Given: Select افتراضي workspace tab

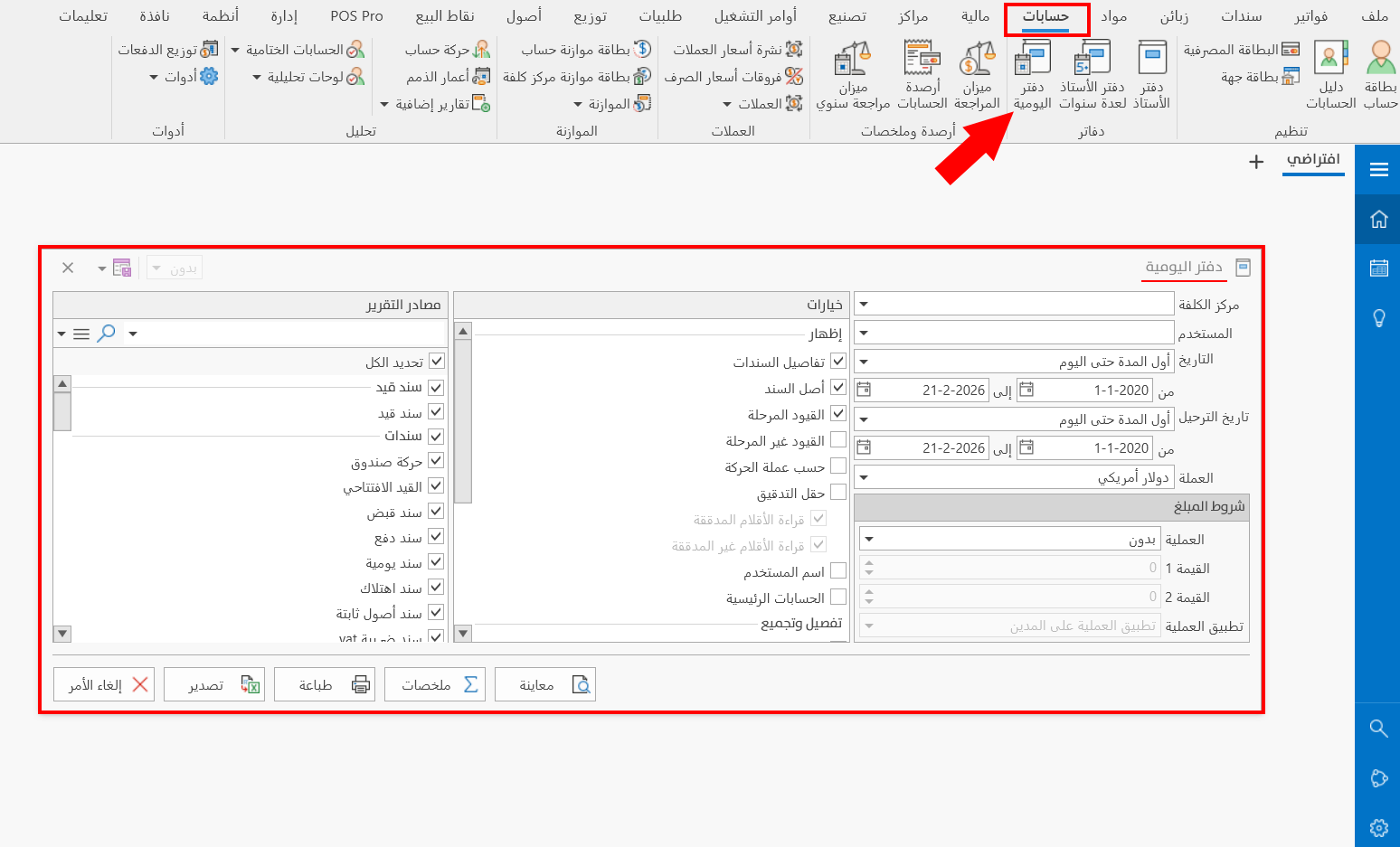Looking at the screenshot, I should [1313, 160].
